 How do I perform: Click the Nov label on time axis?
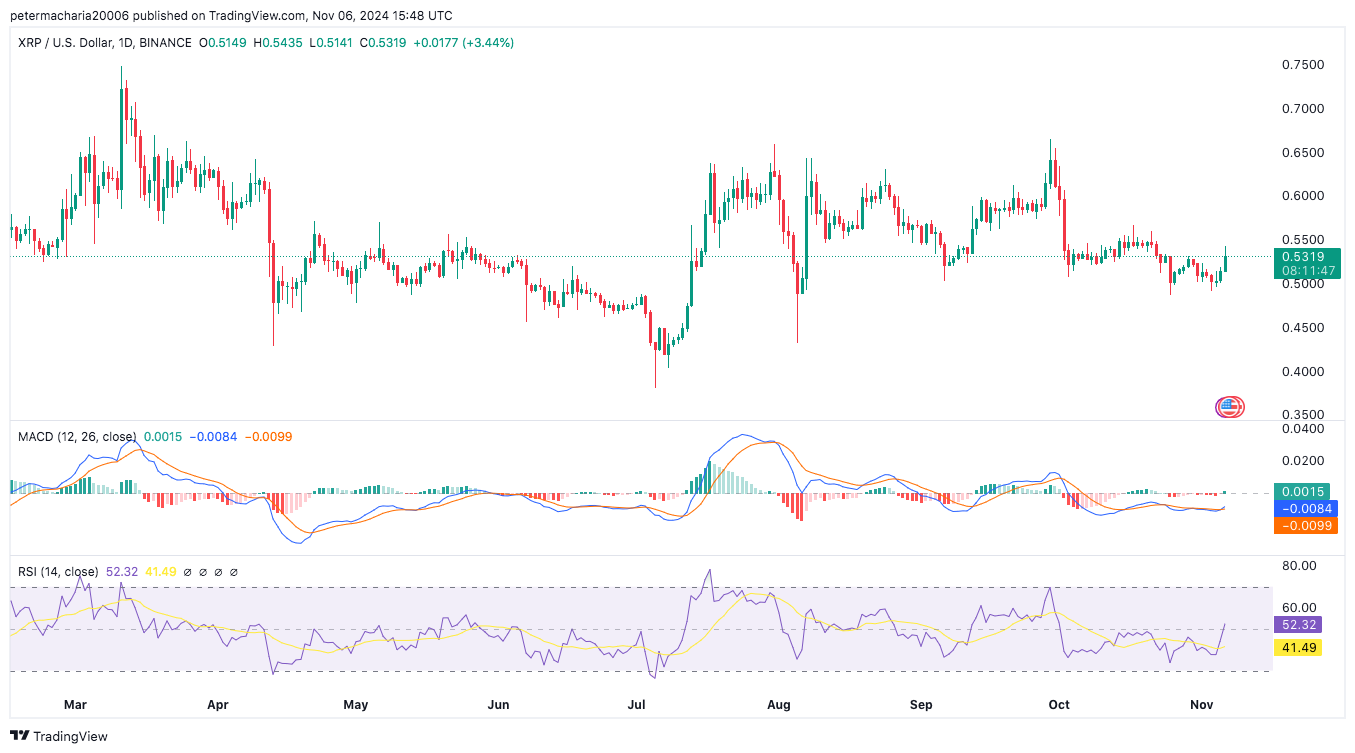1201,705
